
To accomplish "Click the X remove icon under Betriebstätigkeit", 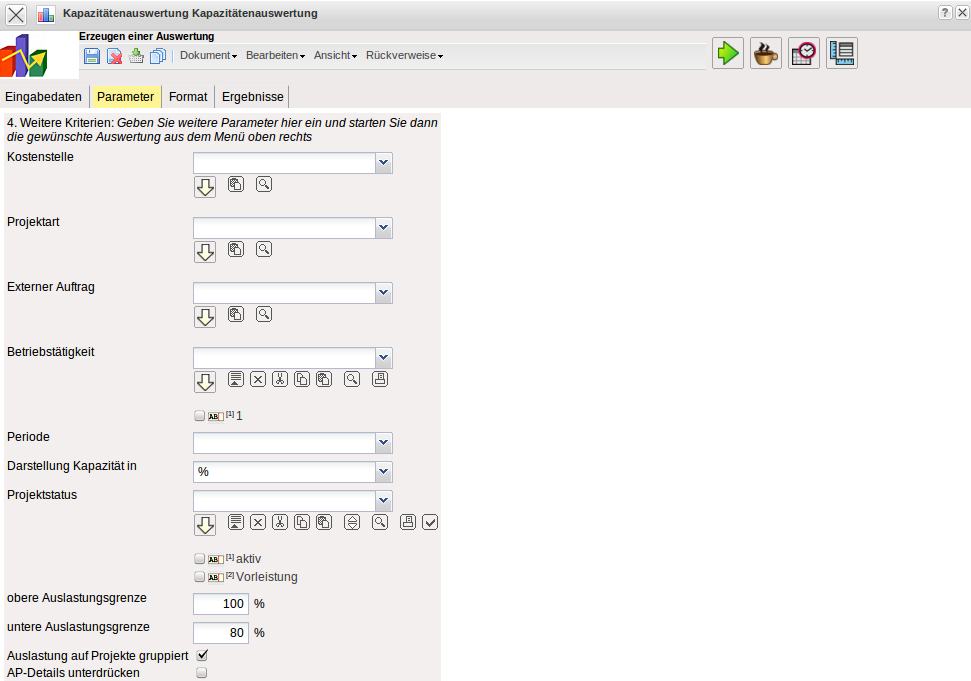I will (258, 379).
